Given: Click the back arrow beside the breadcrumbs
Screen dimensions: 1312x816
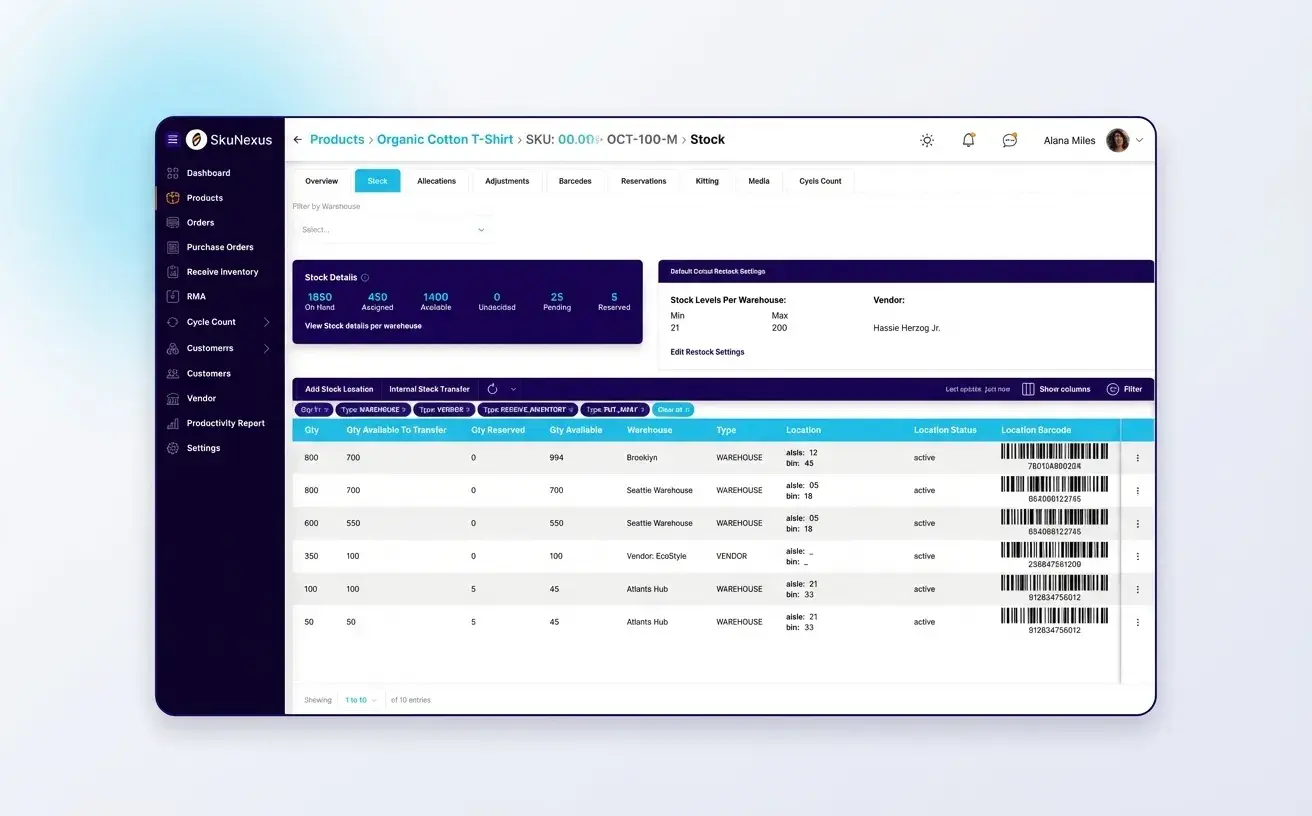Looking at the screenshot, I should pyautogui.click(x=297, y=139).
